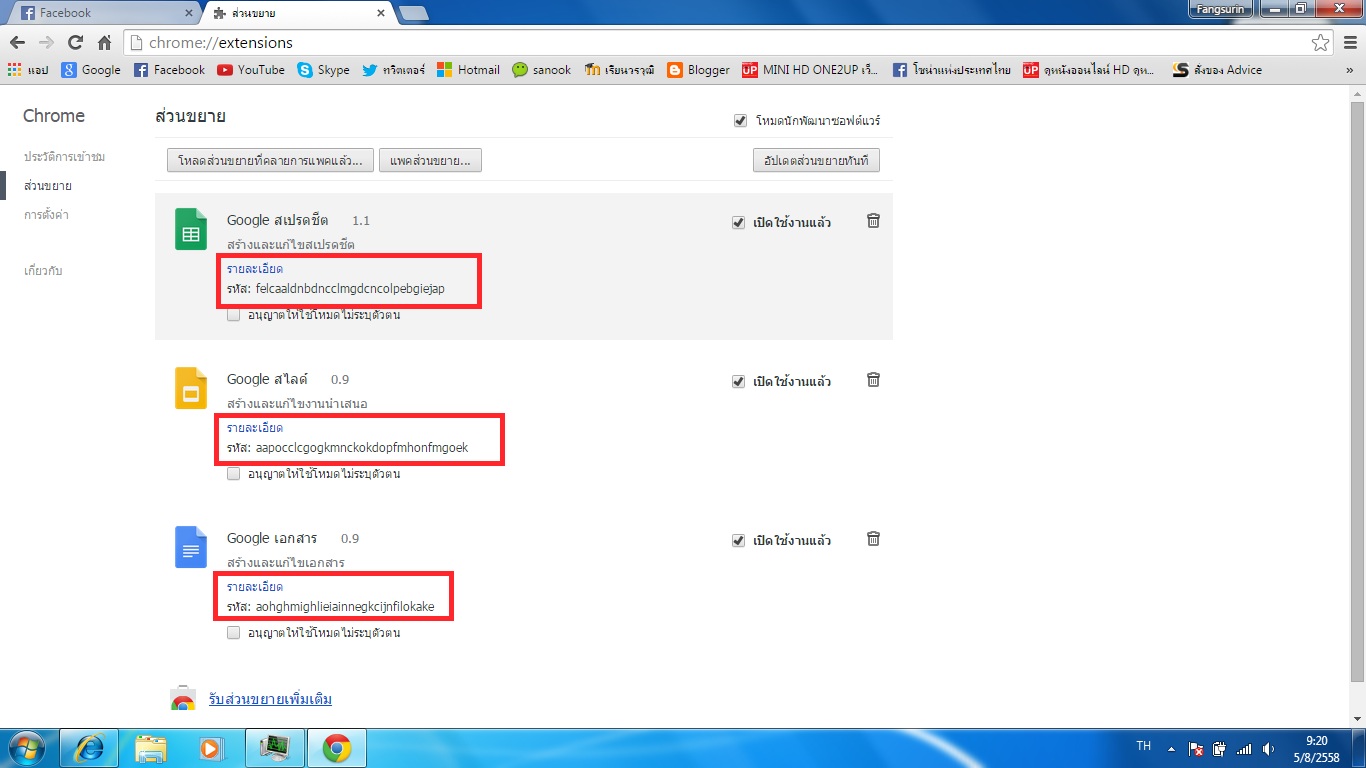
Task: Click the TH language indicator in taskbar
Action: [x=1144, y=747]
